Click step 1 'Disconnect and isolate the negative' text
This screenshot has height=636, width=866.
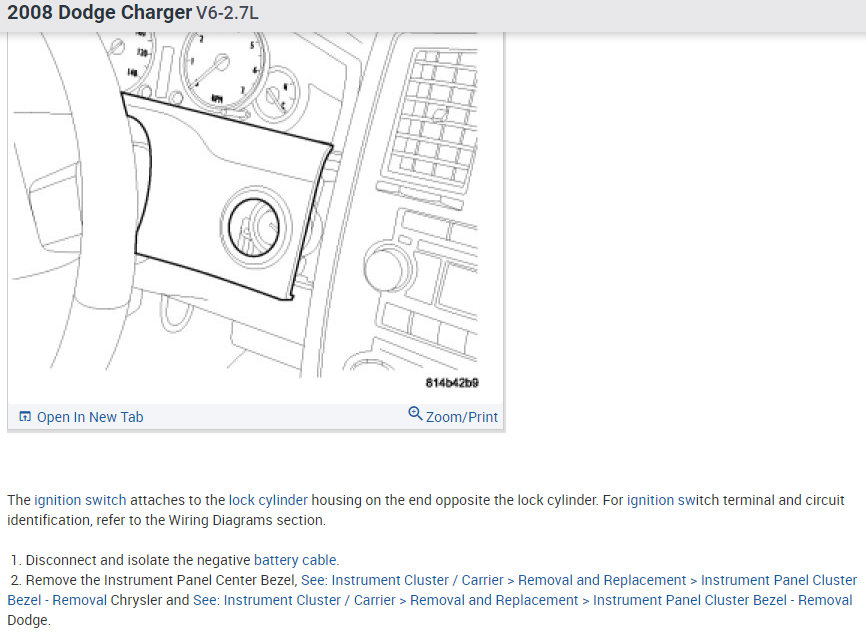click(138, 560)
